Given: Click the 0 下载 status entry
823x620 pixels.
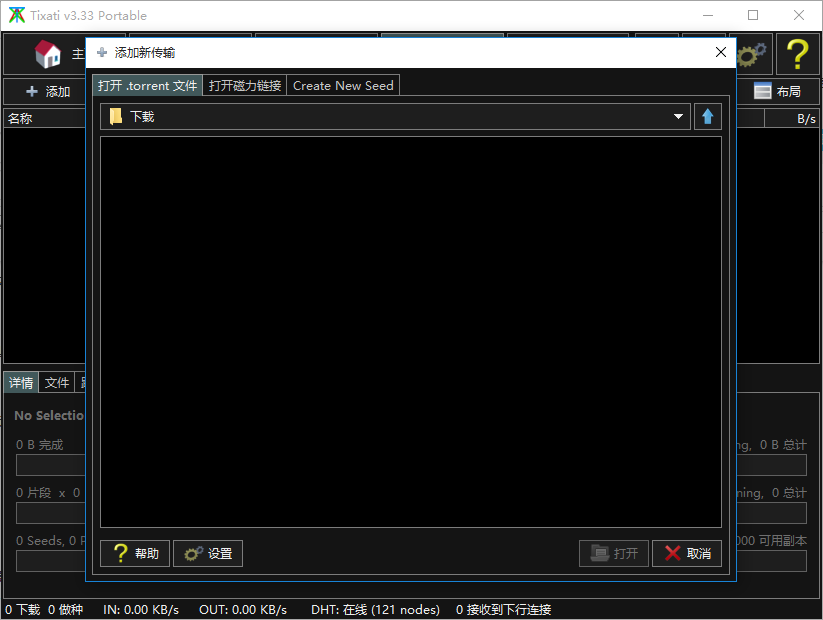Looking at the screenshot, I should (x=23, y=610).
